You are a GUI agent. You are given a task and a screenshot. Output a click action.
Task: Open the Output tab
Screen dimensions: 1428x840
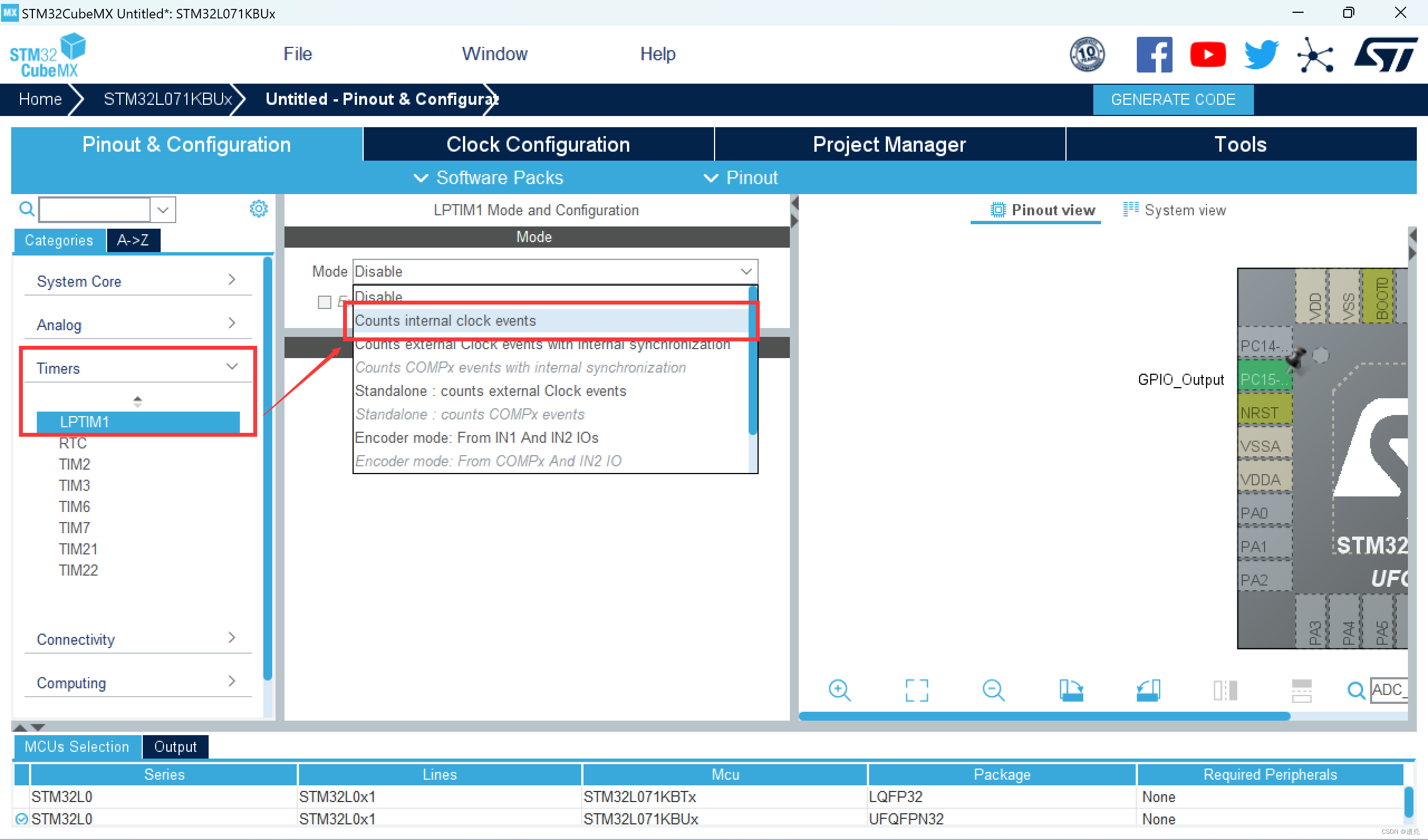(175, 746)
